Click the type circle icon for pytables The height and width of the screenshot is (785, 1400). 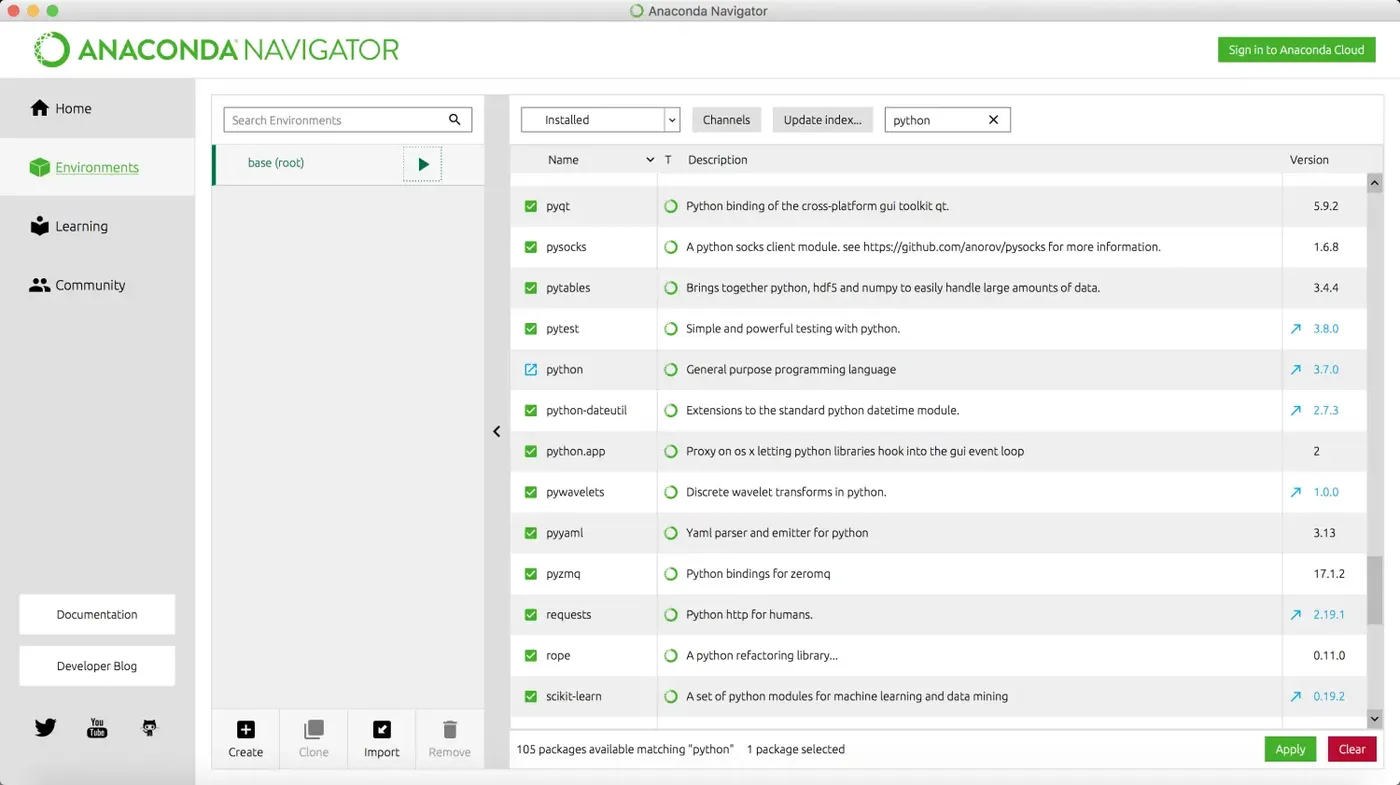click(671, 288)
